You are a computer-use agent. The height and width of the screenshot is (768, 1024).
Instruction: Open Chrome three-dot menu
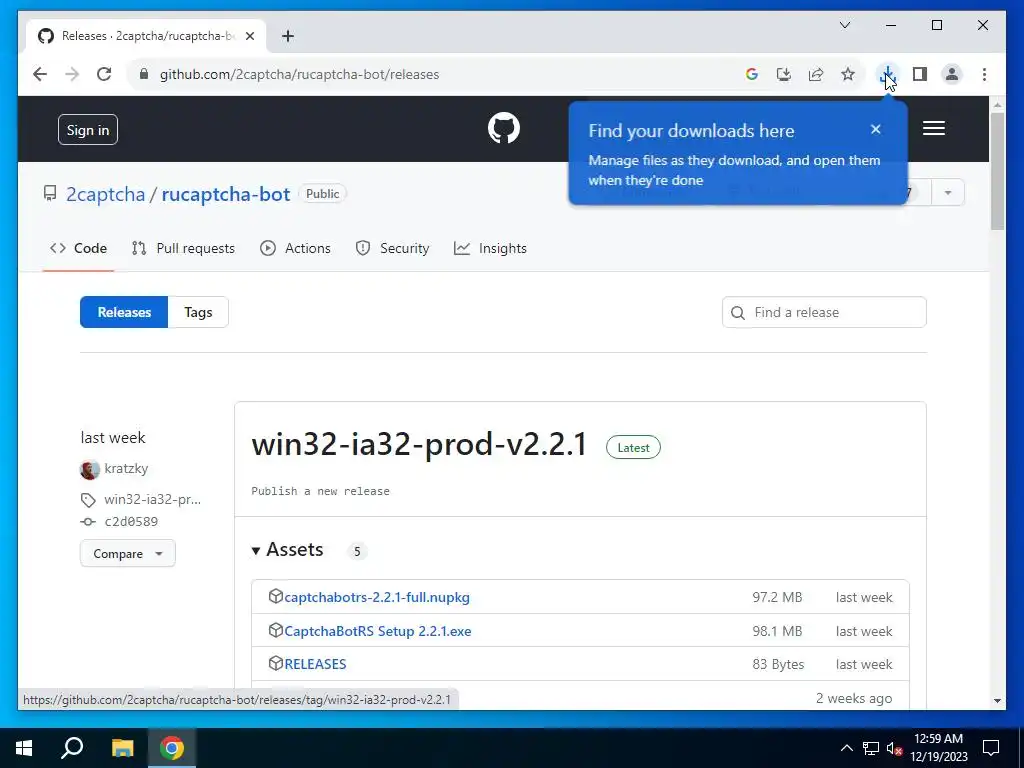984,74
